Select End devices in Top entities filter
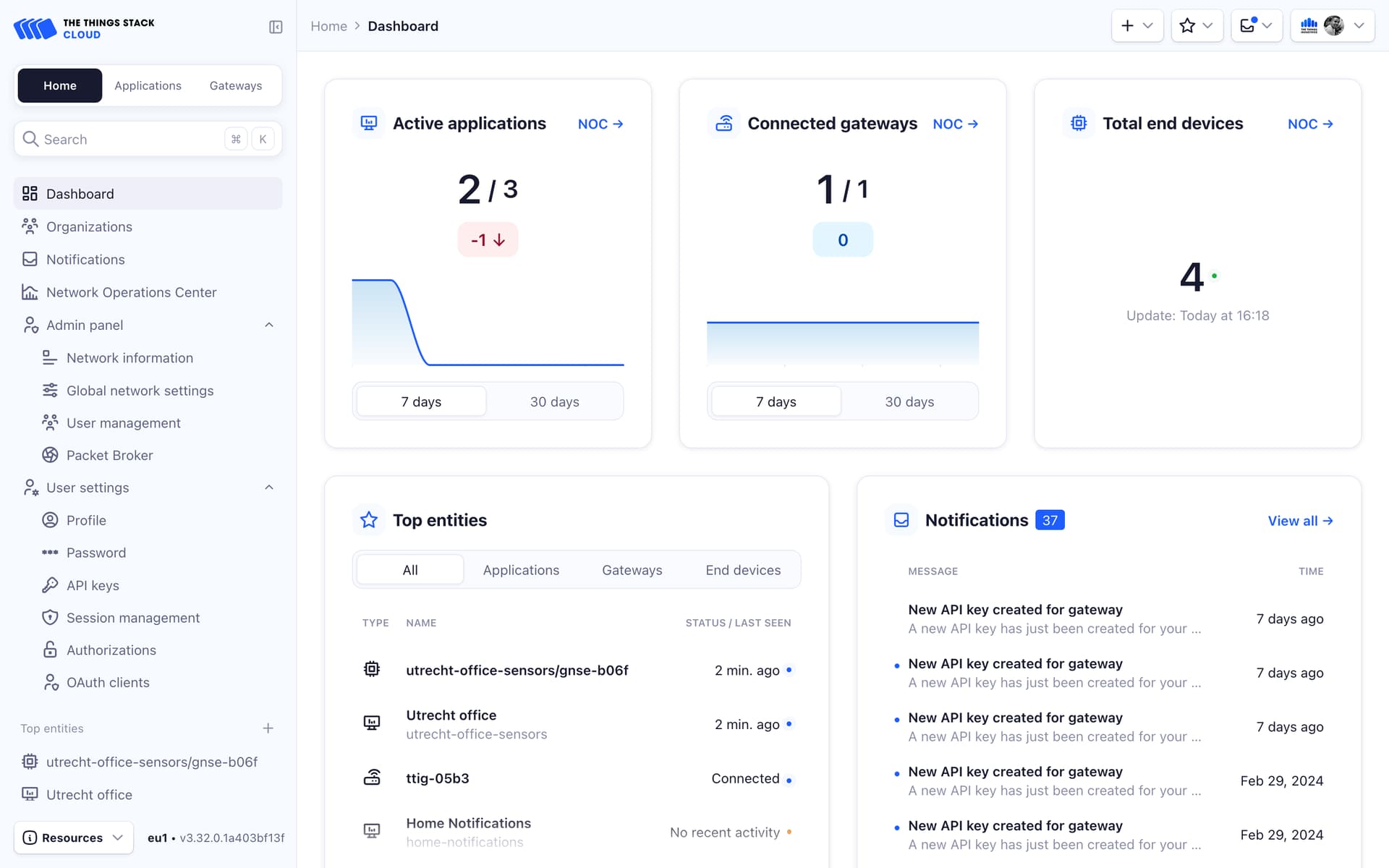 (x=742, y=569)
